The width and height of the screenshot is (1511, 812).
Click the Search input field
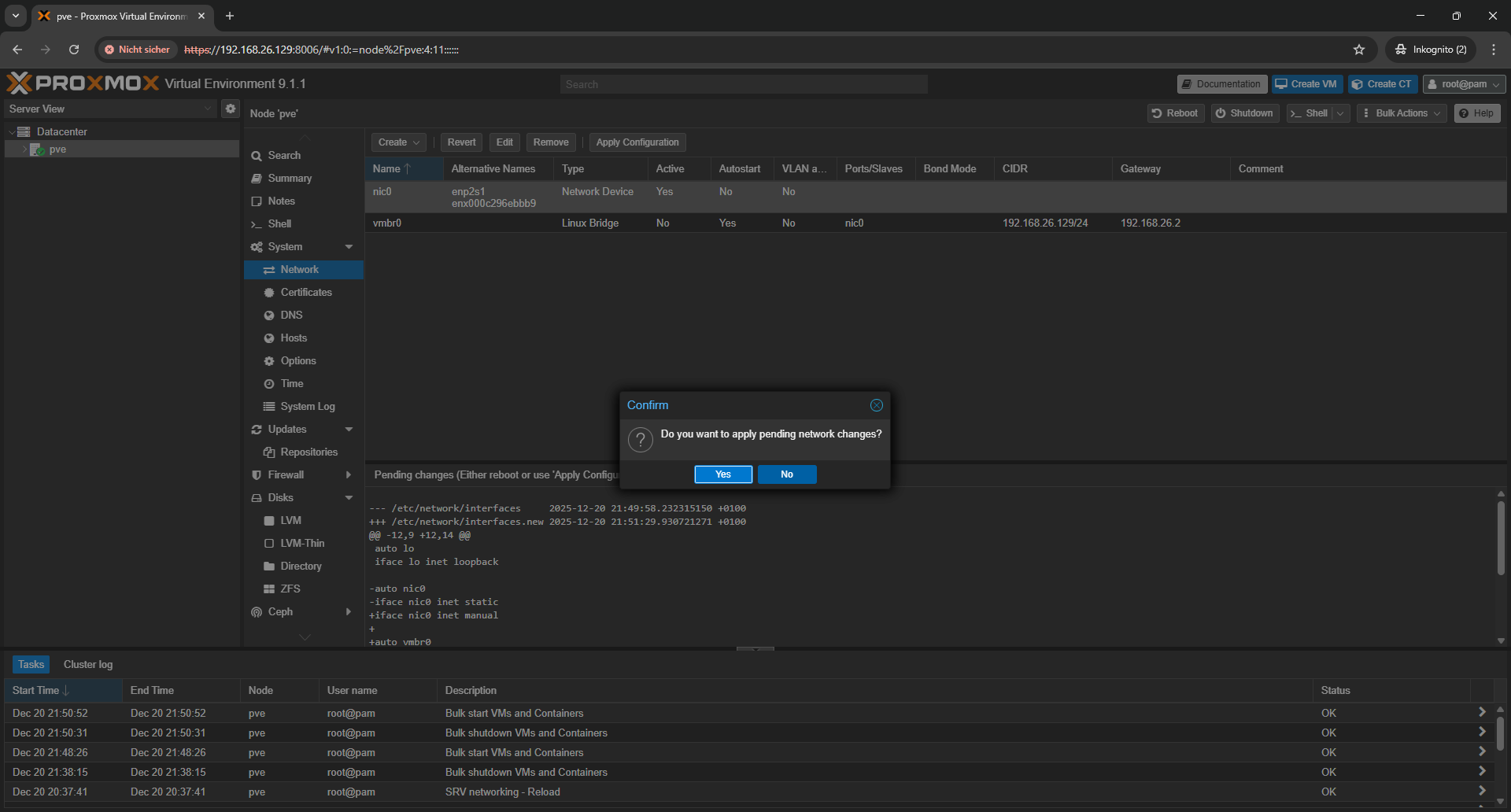tap(744, 84)
